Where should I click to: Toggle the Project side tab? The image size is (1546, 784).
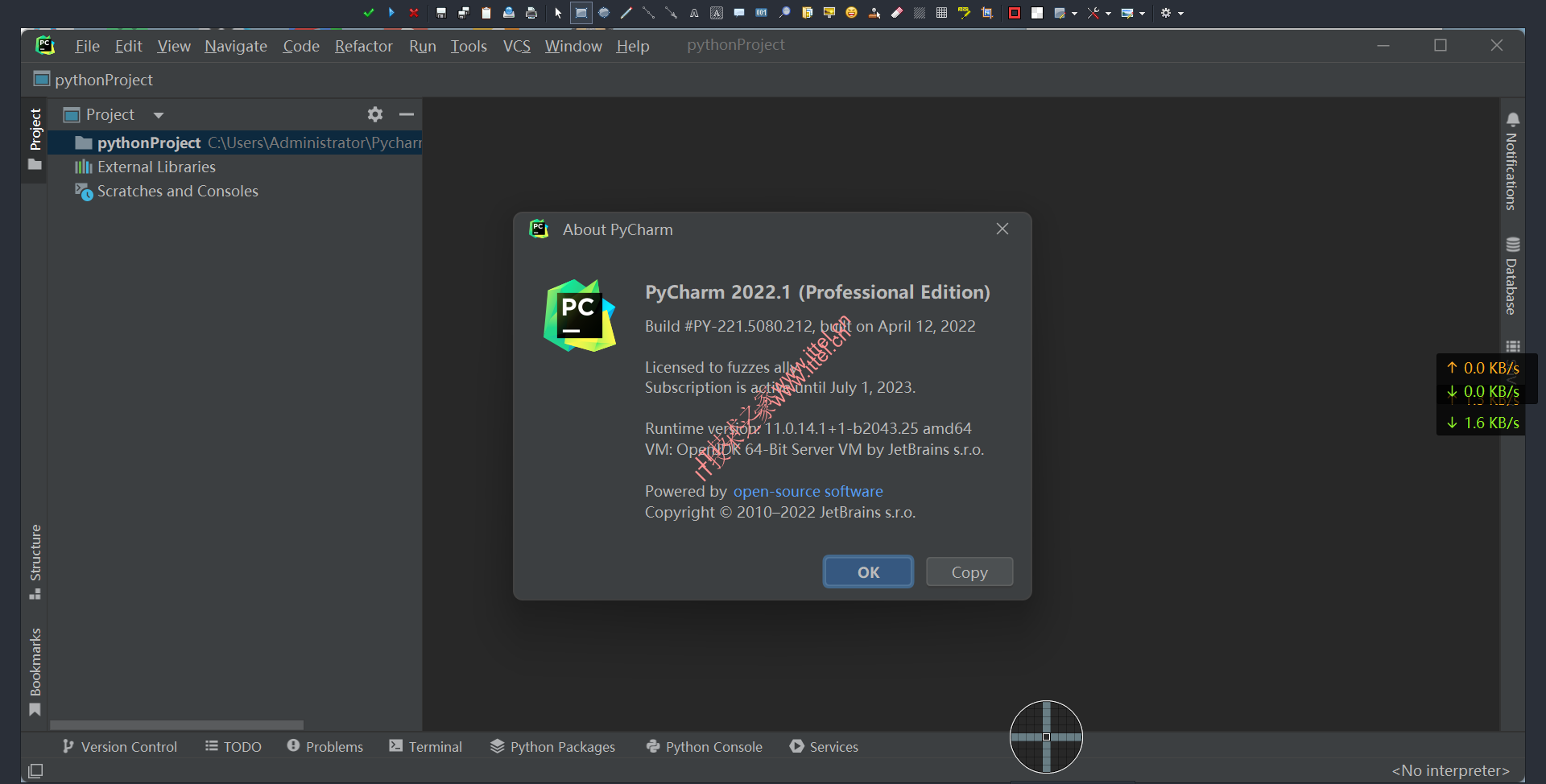(35, 138)
